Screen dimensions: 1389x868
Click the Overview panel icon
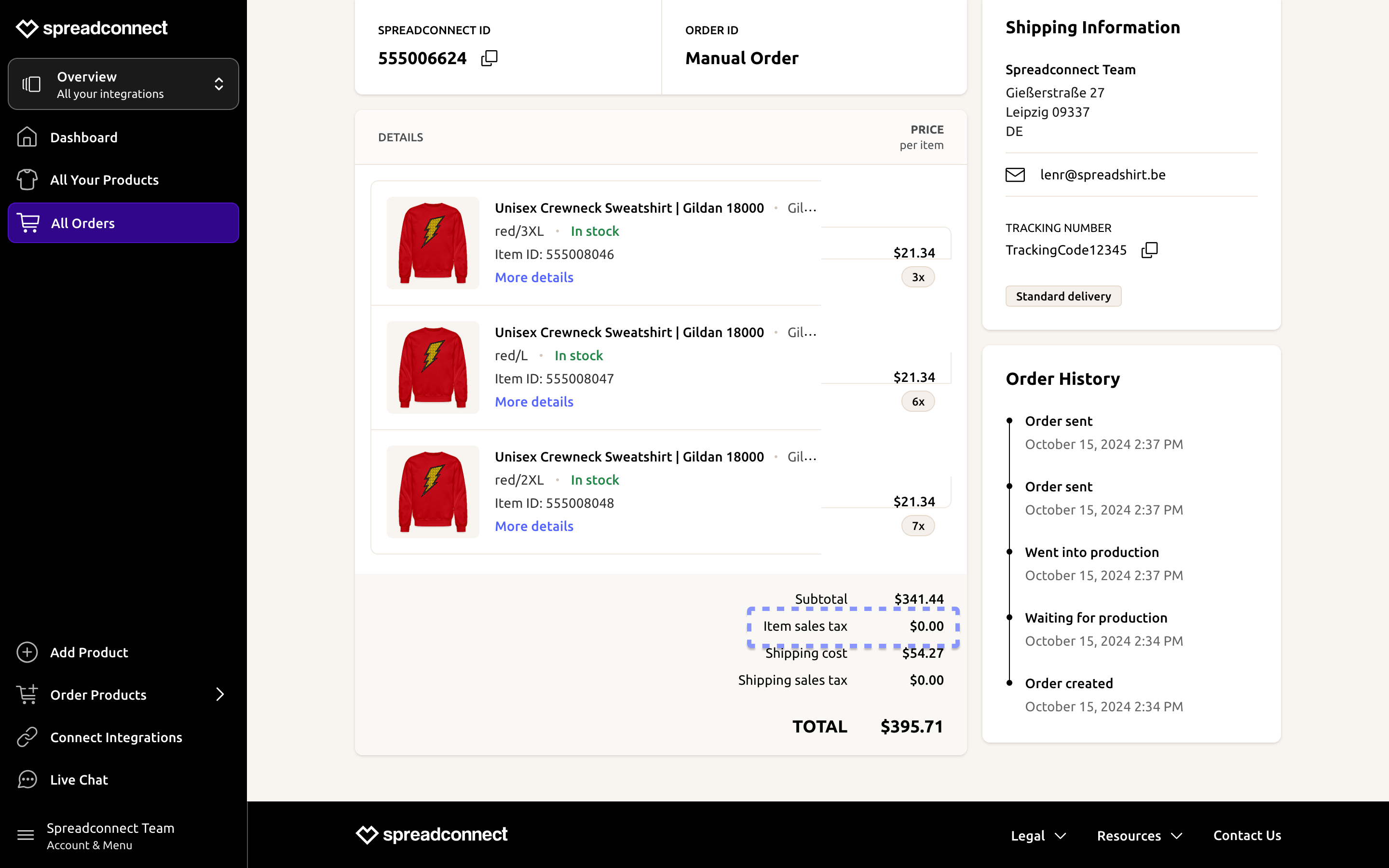(x=31, y=84)
